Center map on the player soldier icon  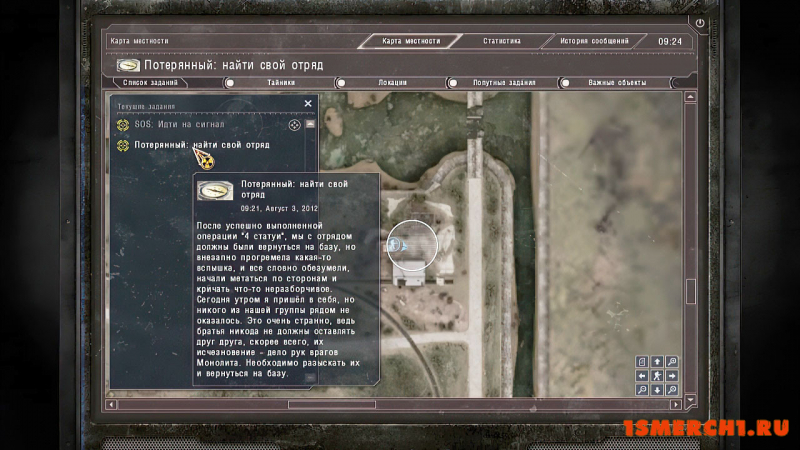657,376
